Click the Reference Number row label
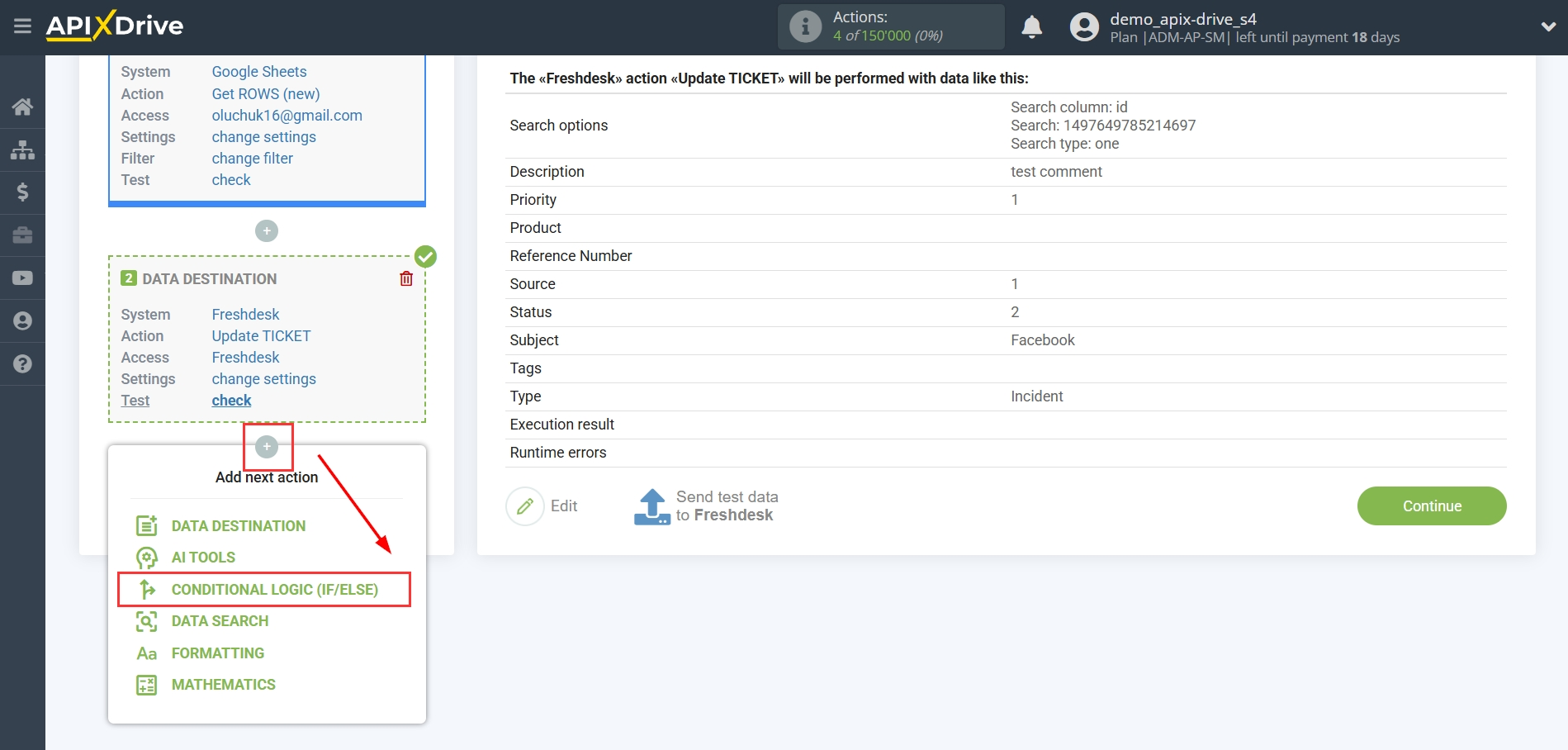This screenshot has height=750, width=1568. tap(571, 256)
